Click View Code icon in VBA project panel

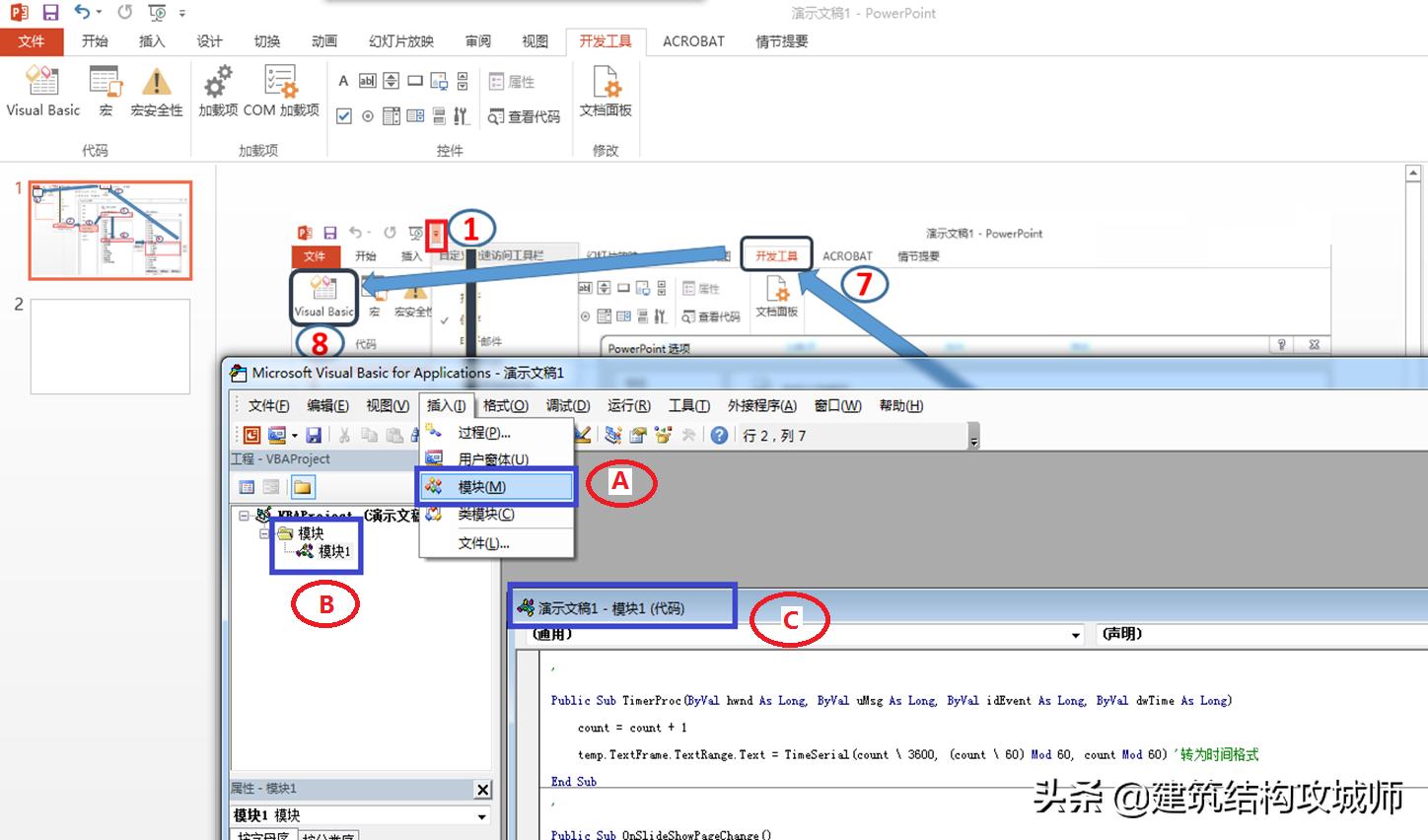[x=247, y=487]
